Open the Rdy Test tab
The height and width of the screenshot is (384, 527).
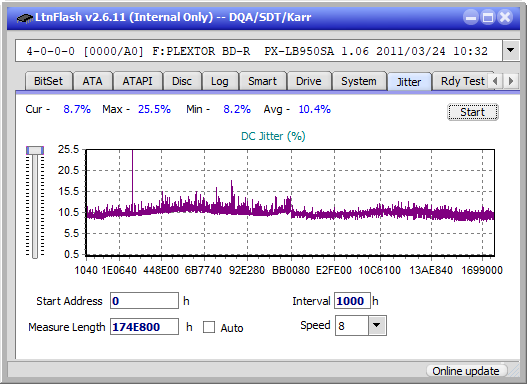pyautogui.click(x=462, y=81)
